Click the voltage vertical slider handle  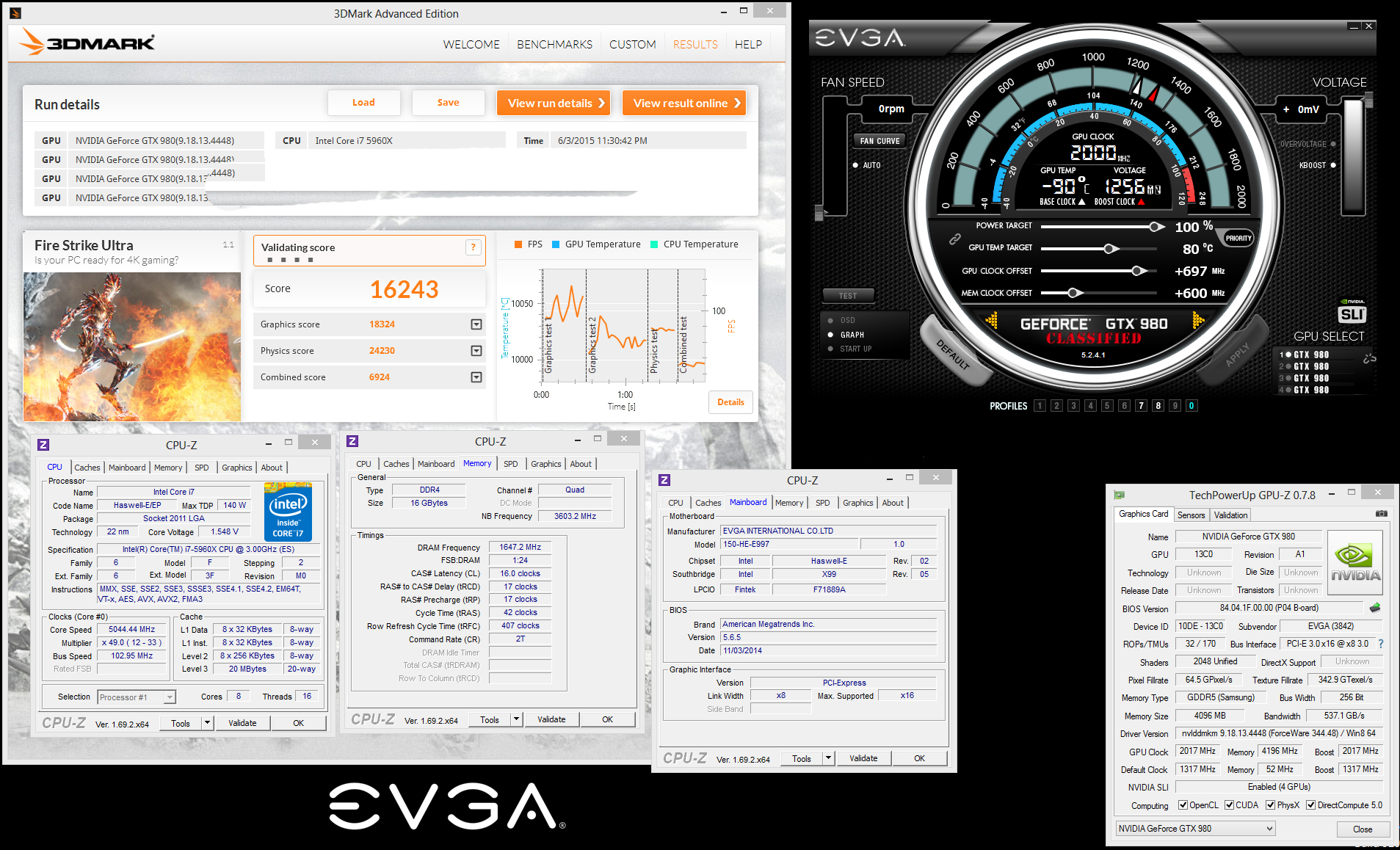coord(1368,101)
